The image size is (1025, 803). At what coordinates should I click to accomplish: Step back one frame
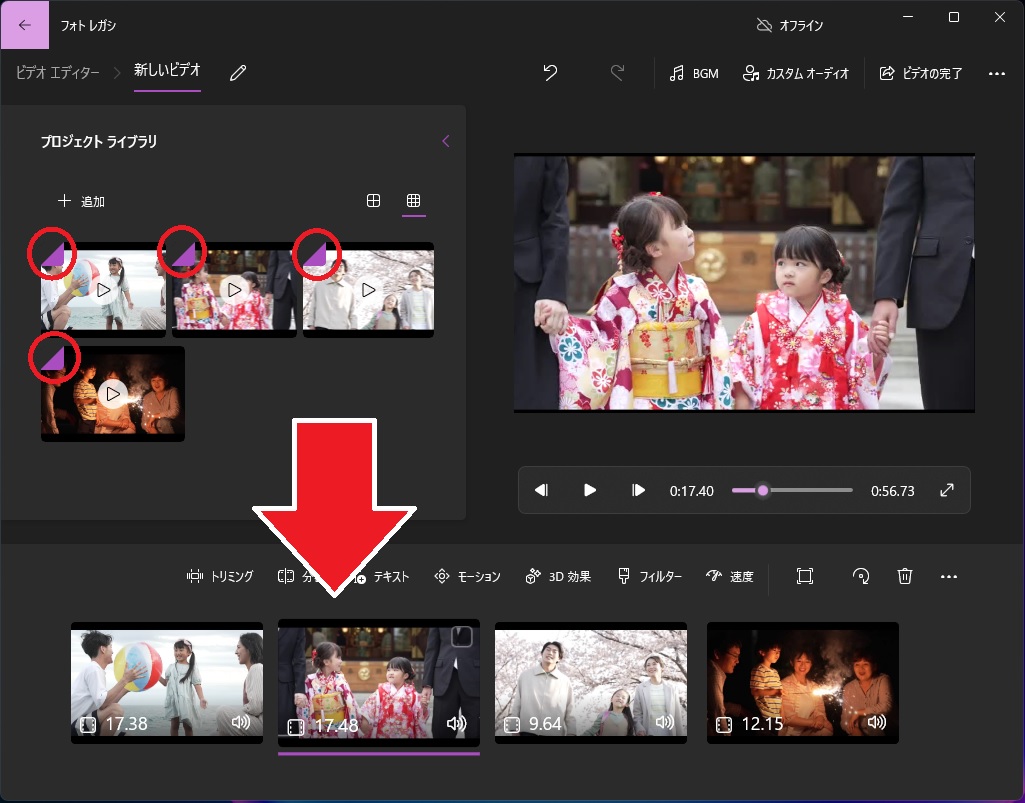[541, 490]
